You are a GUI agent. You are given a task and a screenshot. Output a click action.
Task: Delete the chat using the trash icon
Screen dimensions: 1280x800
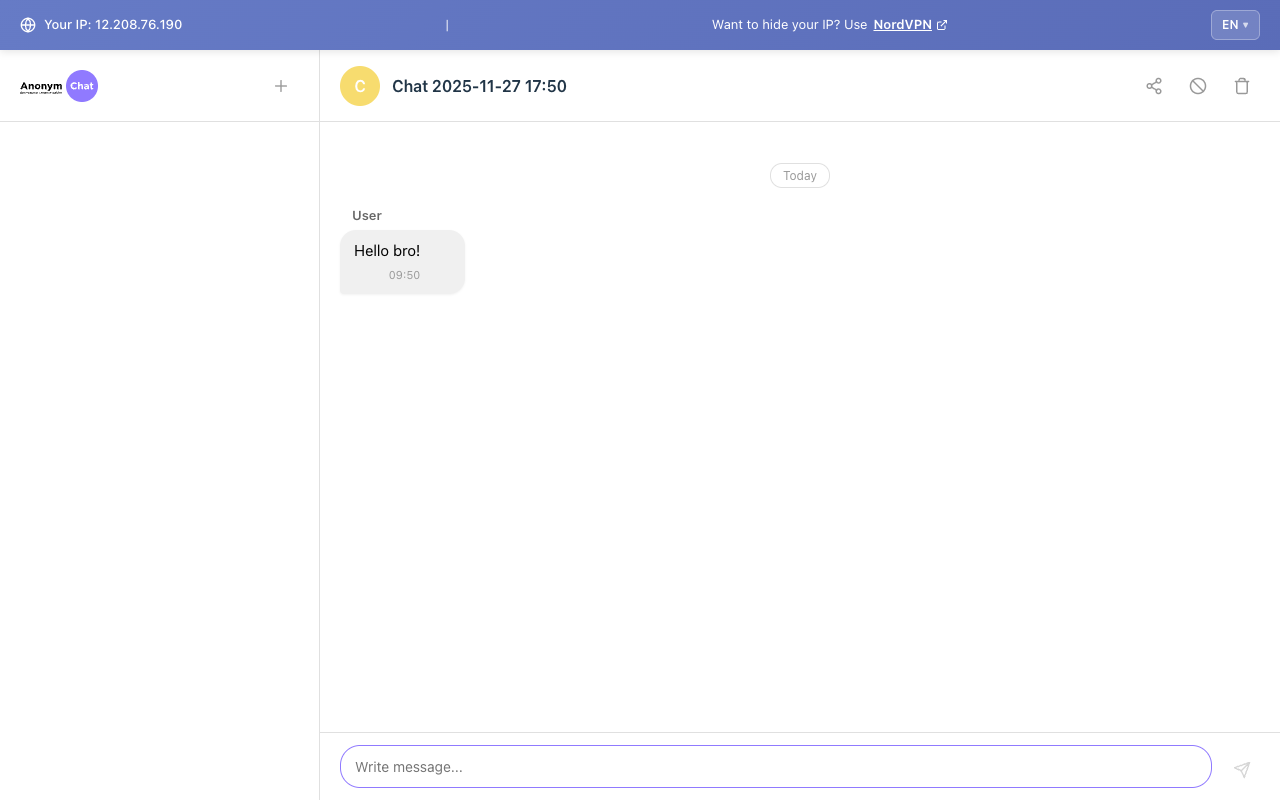tap(1242, 86)
